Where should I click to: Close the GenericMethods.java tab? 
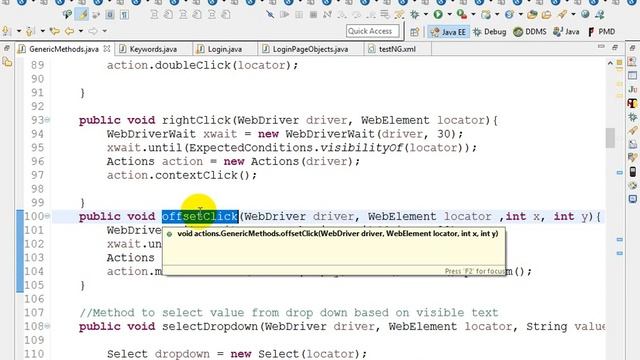click(107, 49)
